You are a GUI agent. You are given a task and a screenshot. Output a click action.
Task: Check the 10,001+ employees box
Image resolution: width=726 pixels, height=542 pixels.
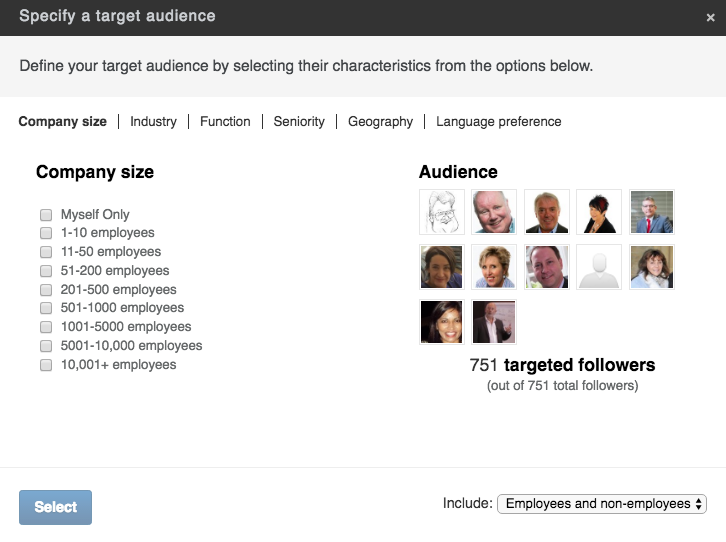(x=46, y=365)
